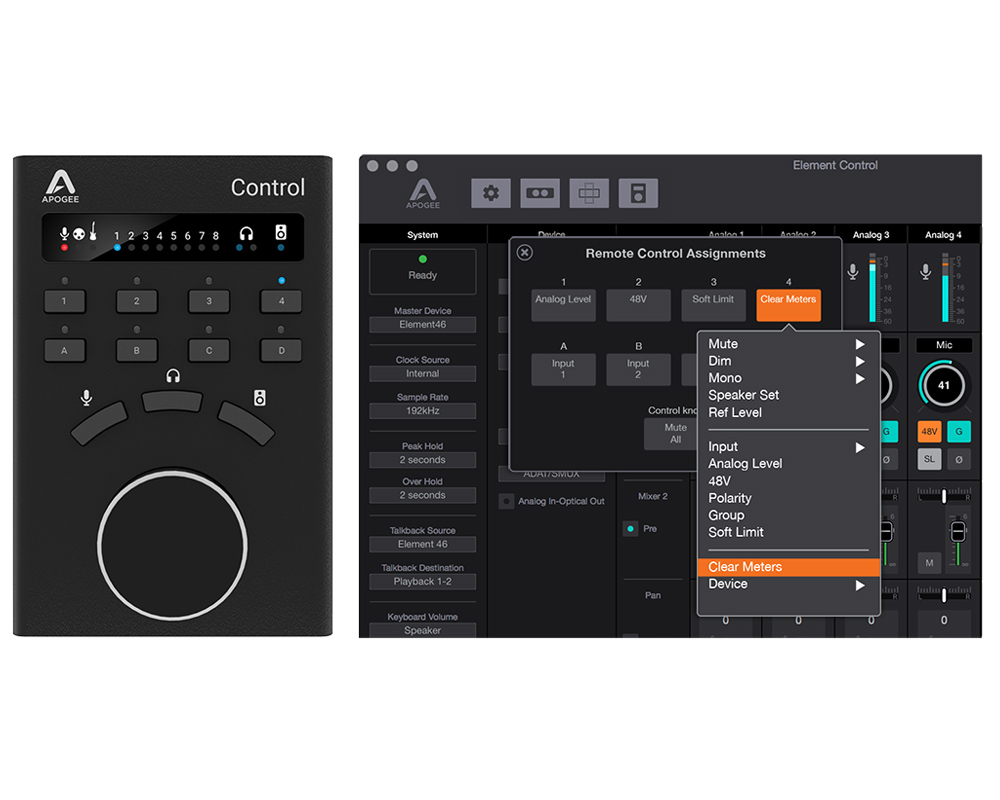Toggle the Pre checkbox in Mixer 2
1000x800 pixels.
630,529
